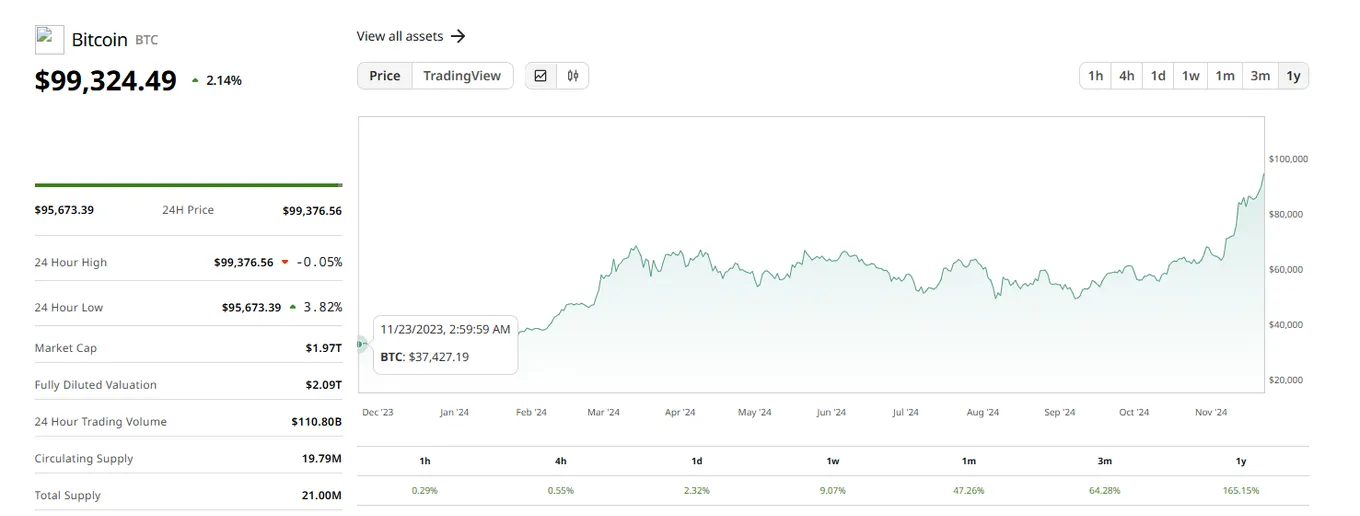Click the $100,000 y-axis label
This screenshot has height=516, width=1360.
(1288, 159)
